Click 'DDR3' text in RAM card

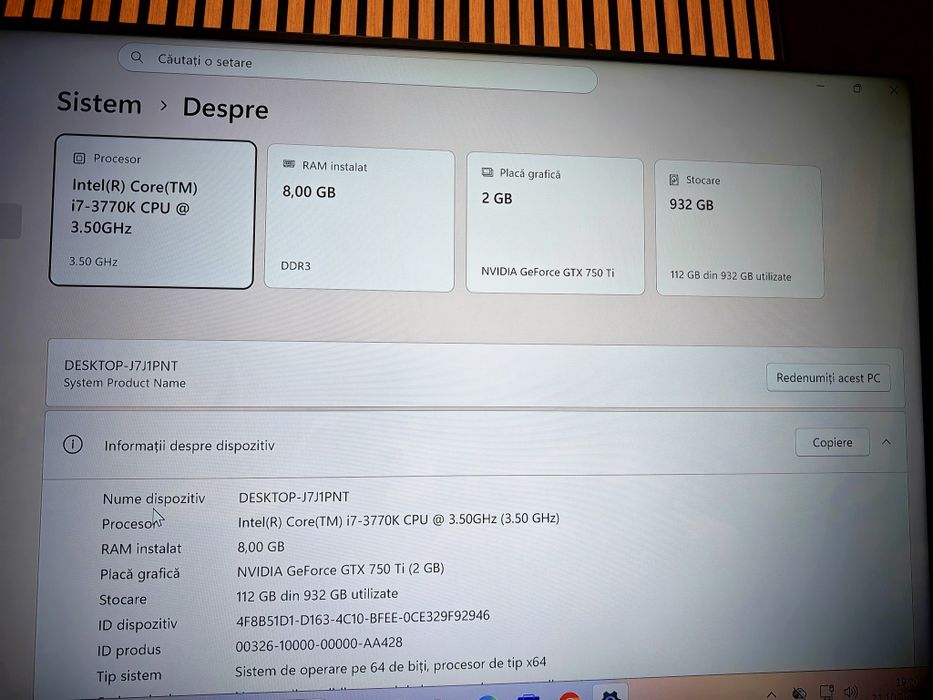[x=296, y=265]
